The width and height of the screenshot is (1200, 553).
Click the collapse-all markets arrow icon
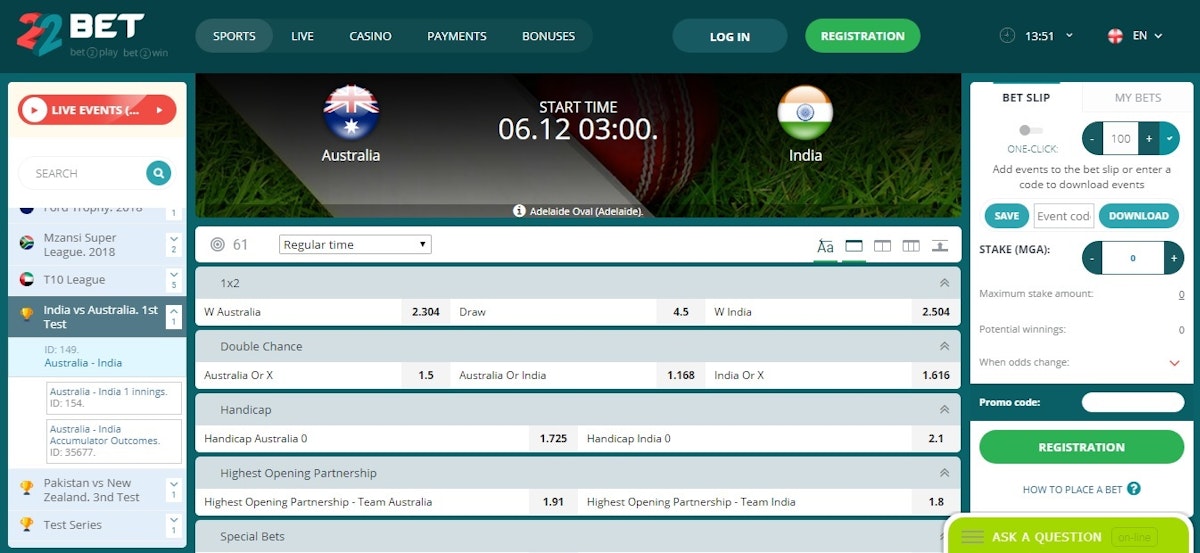(939, 245)
